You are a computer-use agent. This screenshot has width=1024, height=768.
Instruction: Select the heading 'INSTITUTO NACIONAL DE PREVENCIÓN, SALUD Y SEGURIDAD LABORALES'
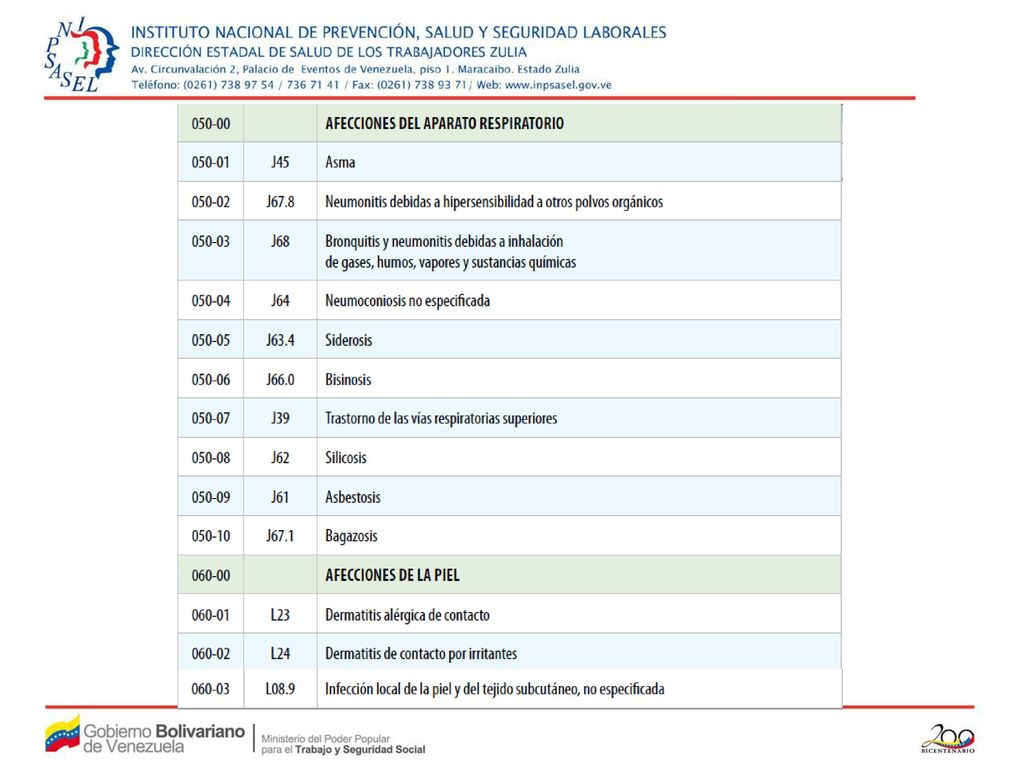pyautogui.click(x=398, y=32)
